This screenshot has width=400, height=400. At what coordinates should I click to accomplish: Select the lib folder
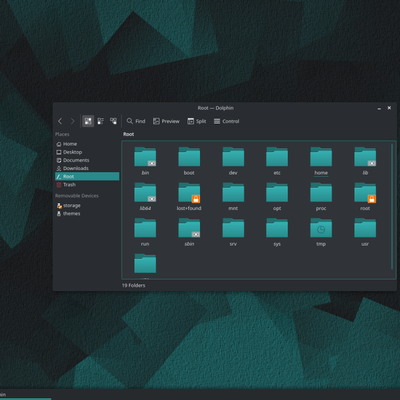pos(365,161)
